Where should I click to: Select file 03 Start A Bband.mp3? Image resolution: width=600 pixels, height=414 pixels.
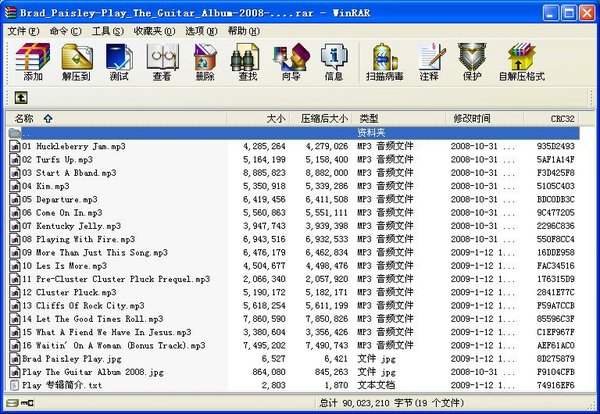click(69, 173)
